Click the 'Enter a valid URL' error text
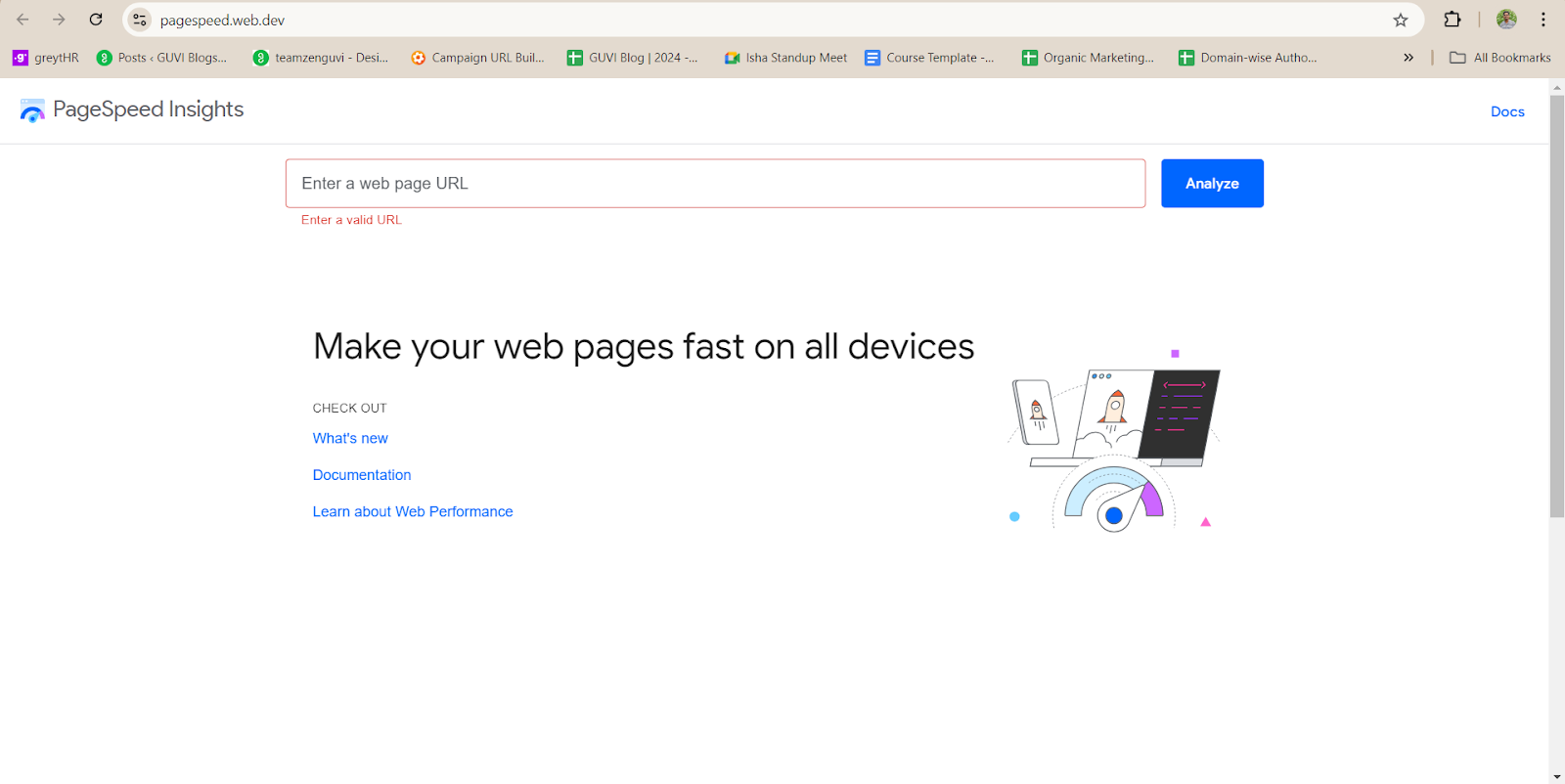The height and width of the screenshot is (784, 1565). [x=351, y=220]
